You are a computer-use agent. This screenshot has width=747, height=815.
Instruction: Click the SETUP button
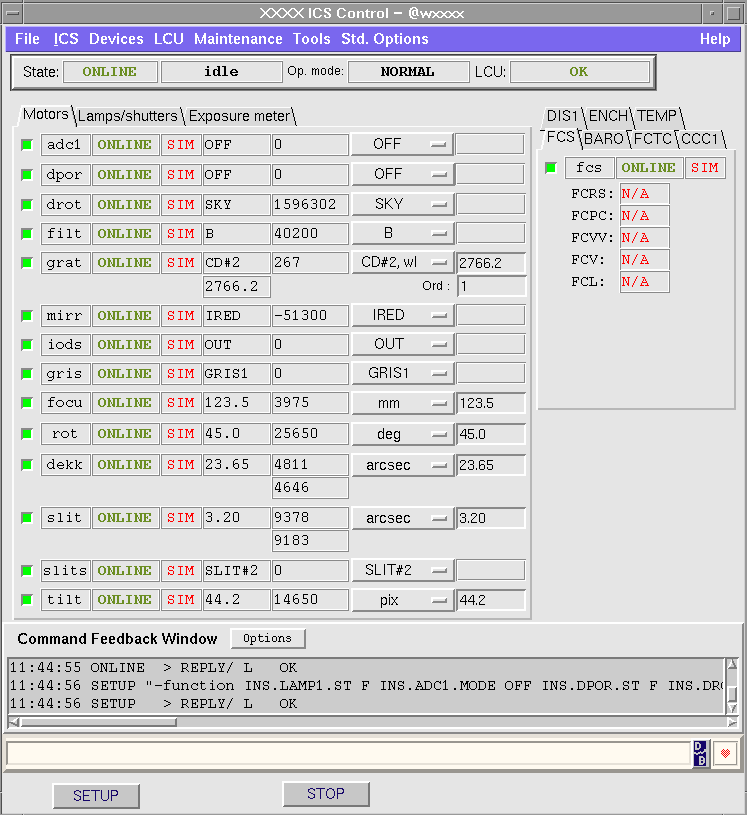pos(96,796)
